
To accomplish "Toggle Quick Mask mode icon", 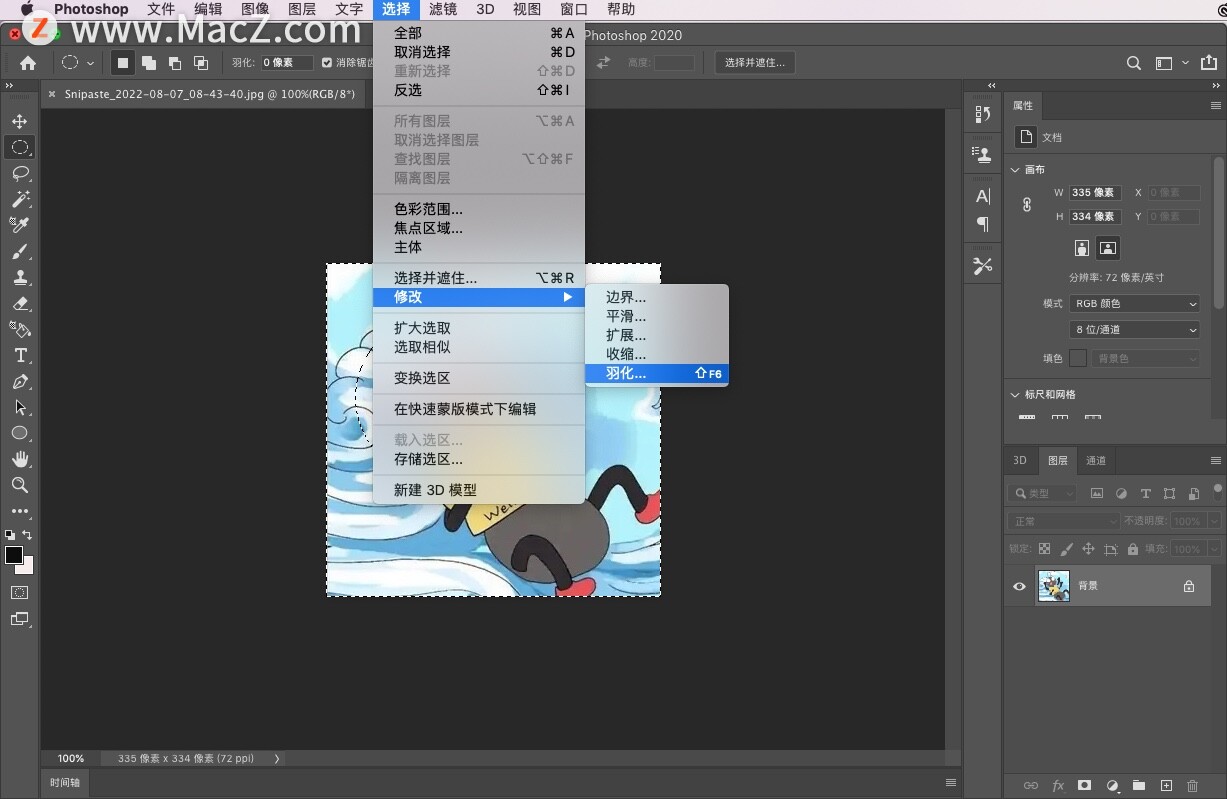I will [x=20, y=593].
